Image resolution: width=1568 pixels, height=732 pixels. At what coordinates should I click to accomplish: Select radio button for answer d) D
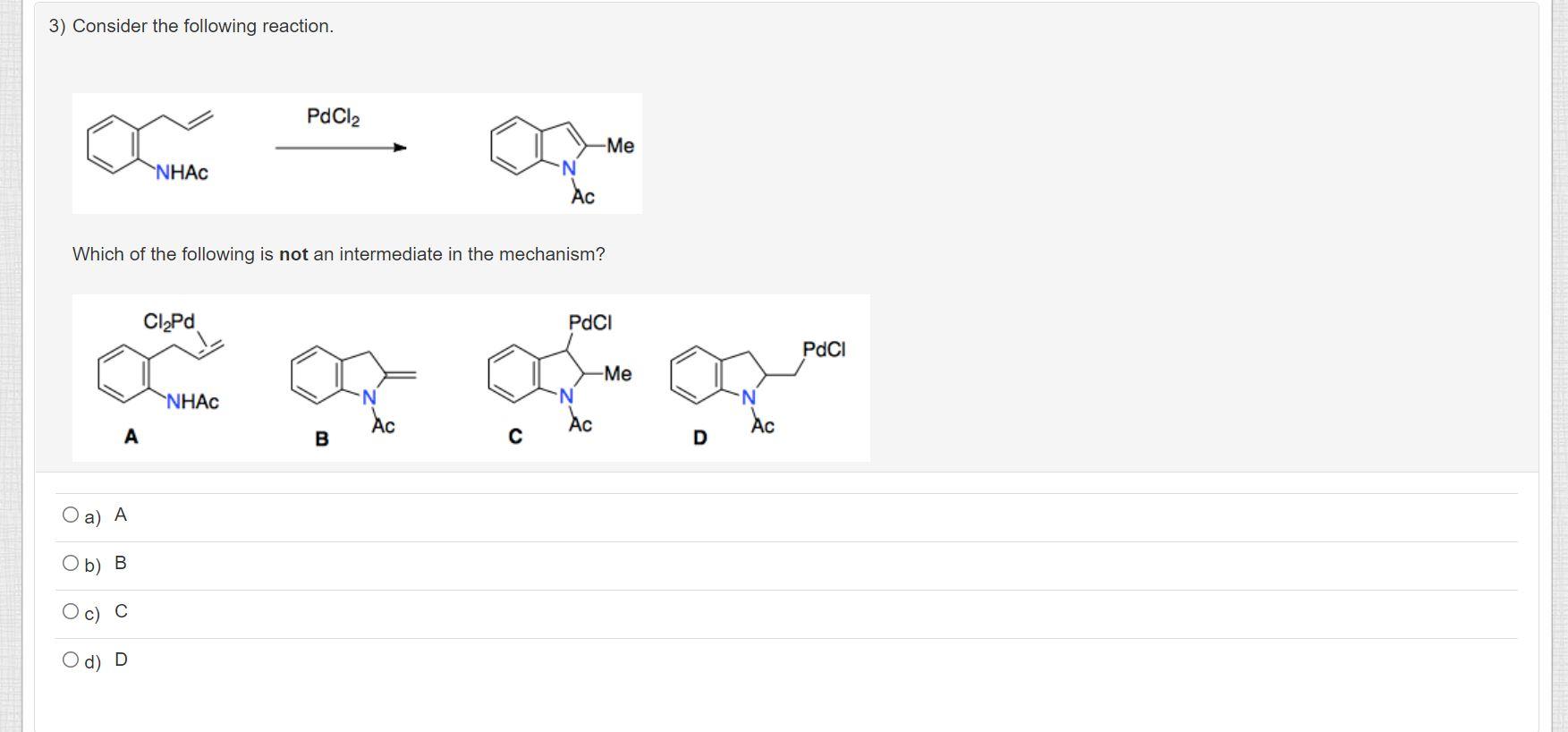pos(71,659)
